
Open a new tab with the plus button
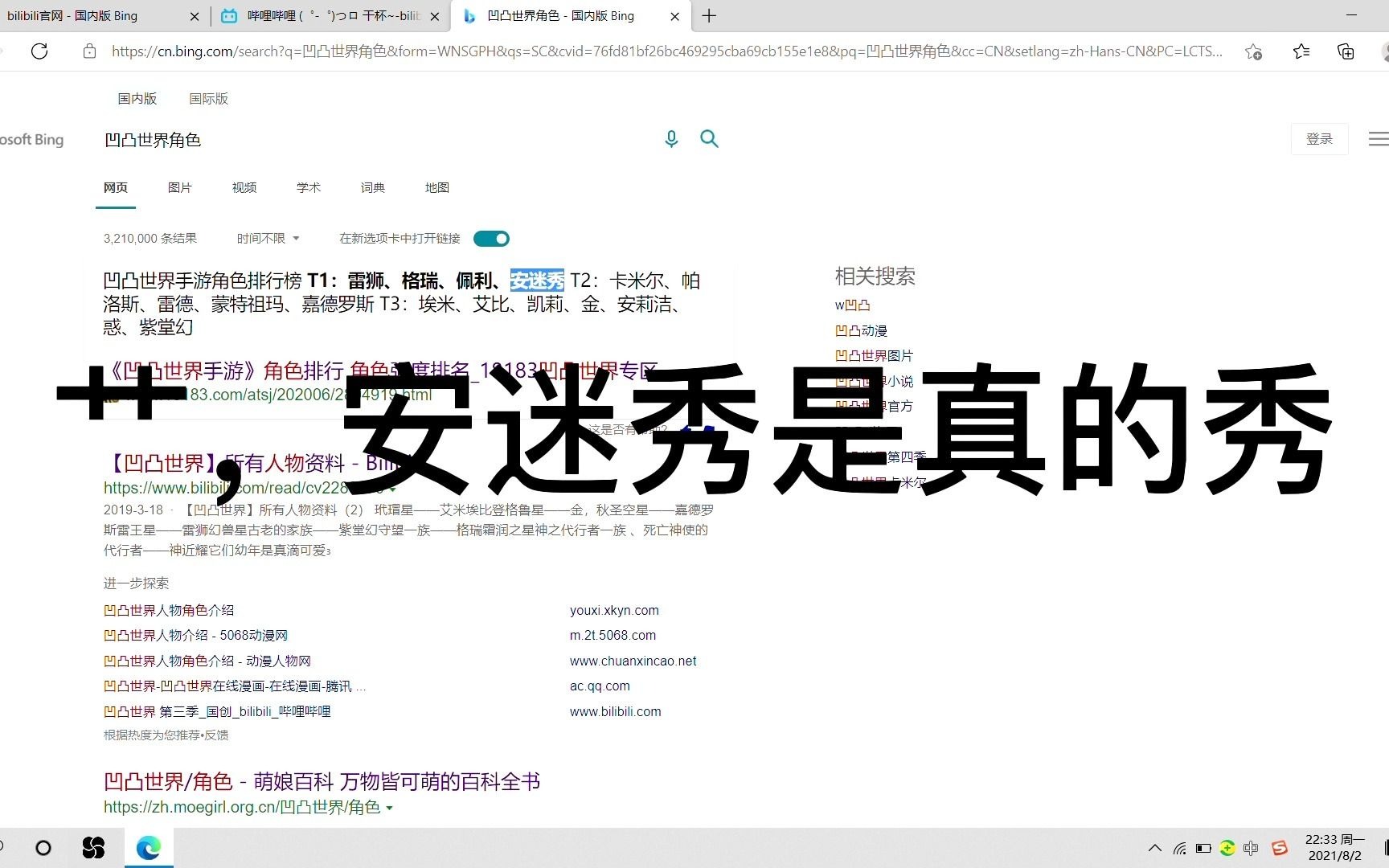click(x=708, y=16)
